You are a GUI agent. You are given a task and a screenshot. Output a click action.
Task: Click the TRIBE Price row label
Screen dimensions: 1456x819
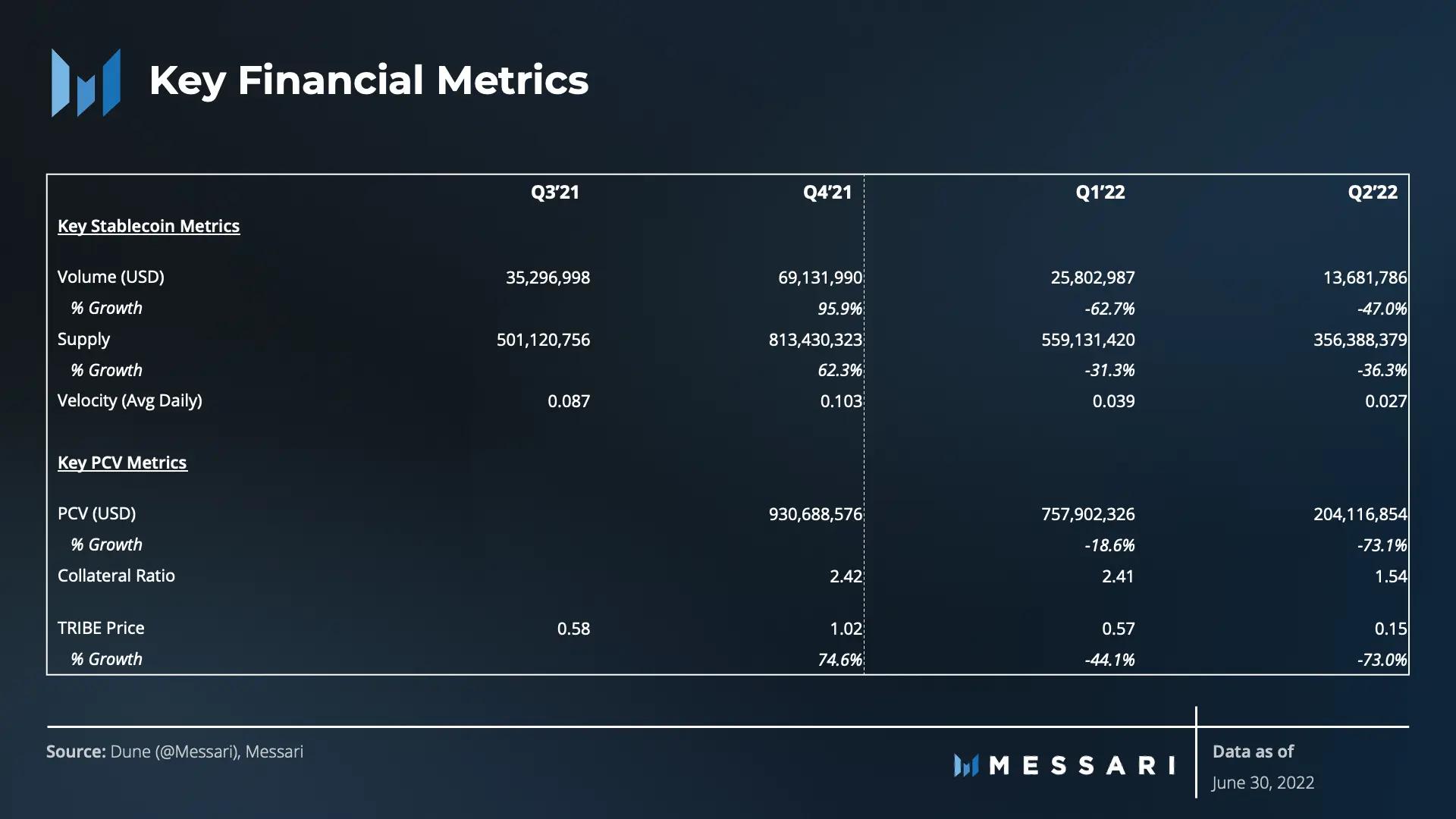click(x=101, y=628)
